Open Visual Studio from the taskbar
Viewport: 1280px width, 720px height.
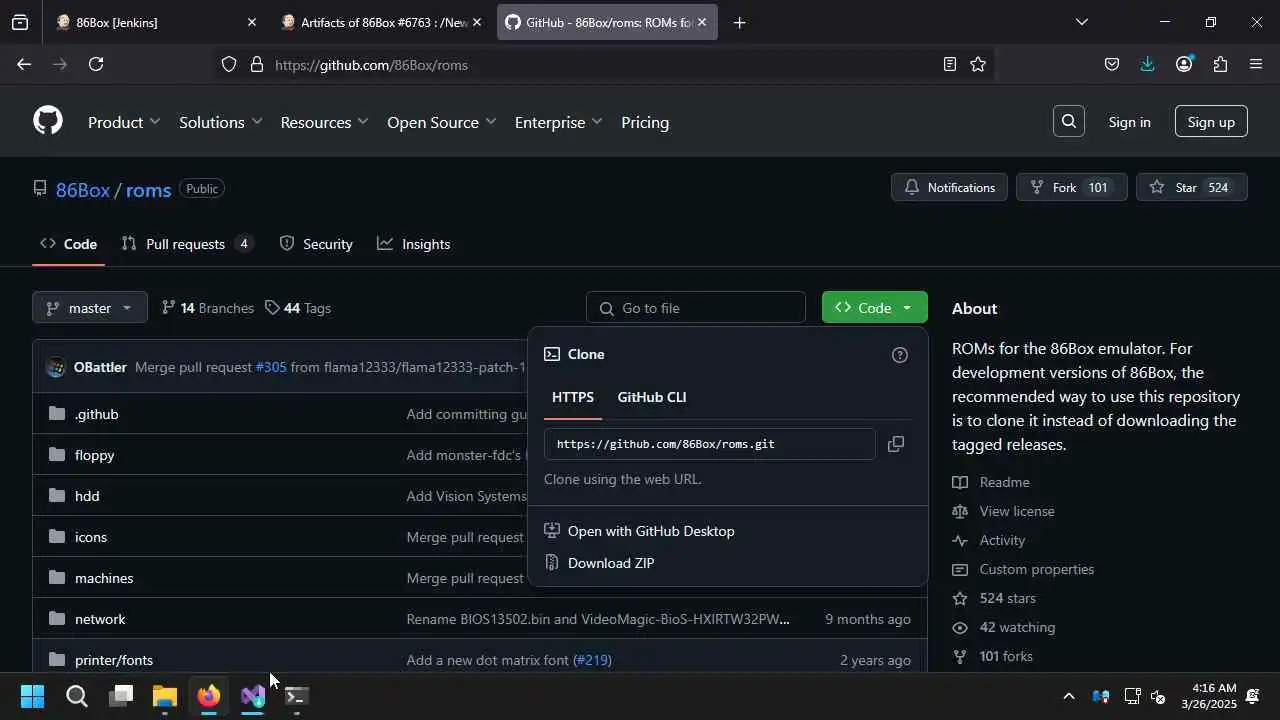[x=253, y=696]
